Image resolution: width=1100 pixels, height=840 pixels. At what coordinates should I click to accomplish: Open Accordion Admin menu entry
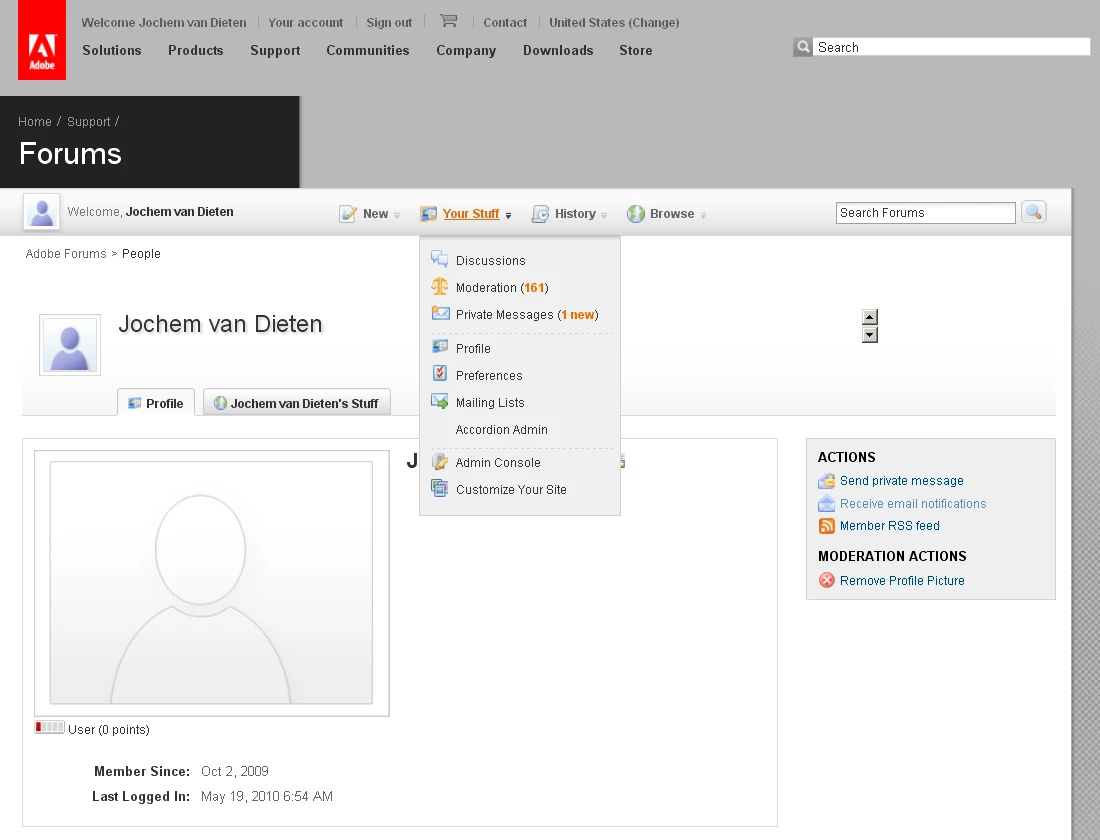coord(502,429)
